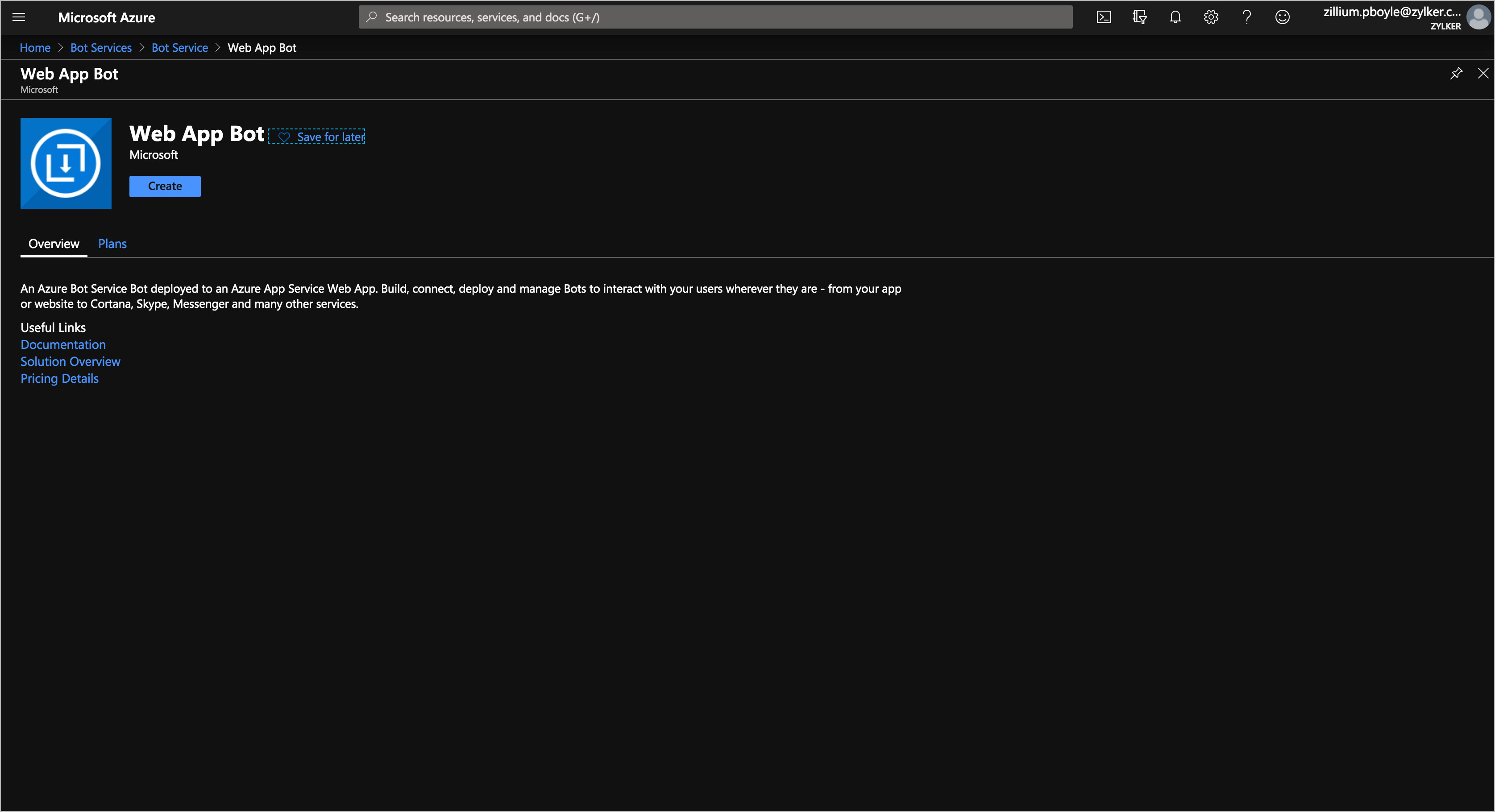Open the directory and subscription filter
This screenshot has width=1495, height=812.
coord(1140,17)
